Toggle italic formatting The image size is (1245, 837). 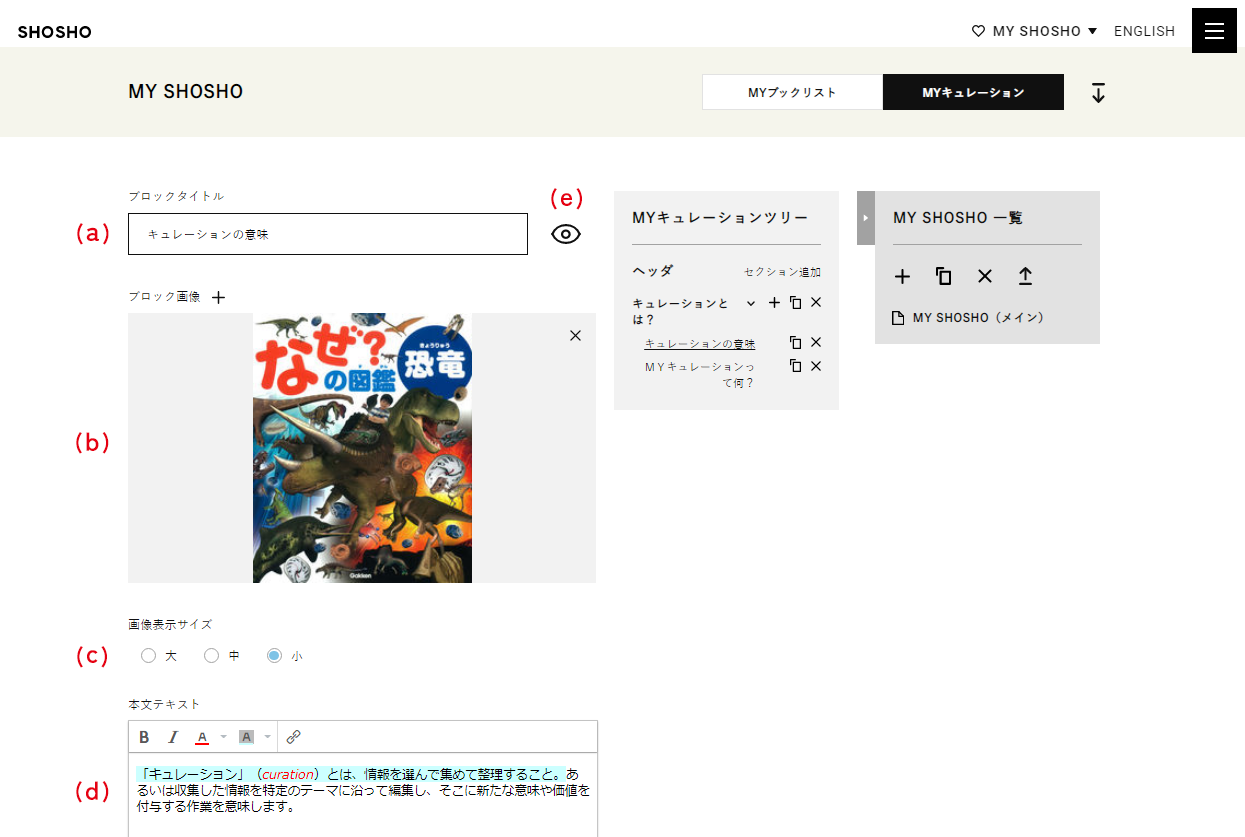173,737
